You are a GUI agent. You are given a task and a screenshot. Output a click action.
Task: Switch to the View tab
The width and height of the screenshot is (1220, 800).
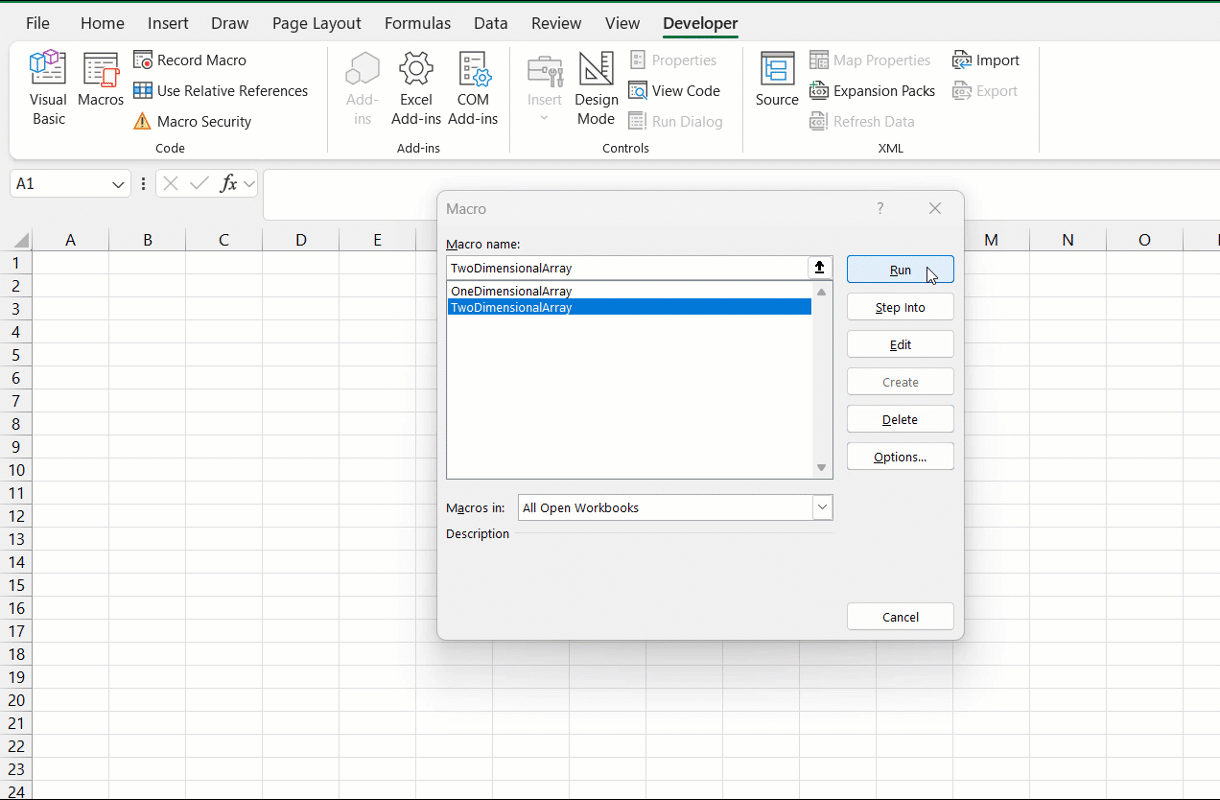pos(623,23)
